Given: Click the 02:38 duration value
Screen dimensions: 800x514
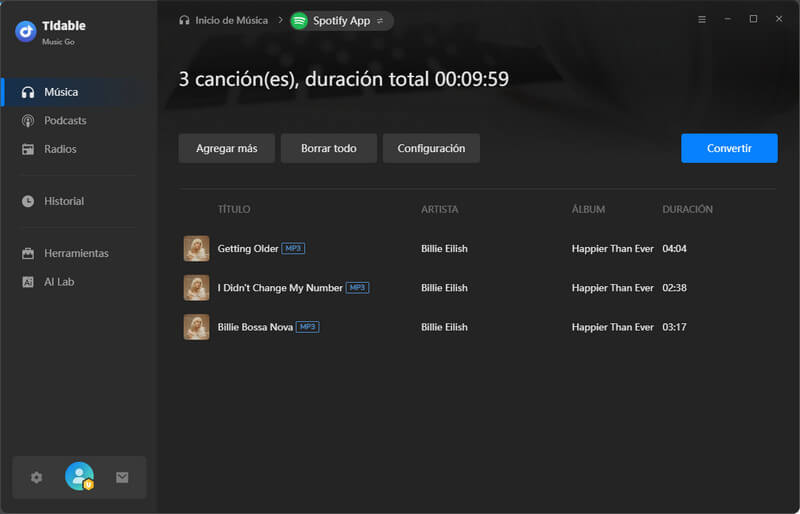Looking at the screenshot, I should (674, 288).
